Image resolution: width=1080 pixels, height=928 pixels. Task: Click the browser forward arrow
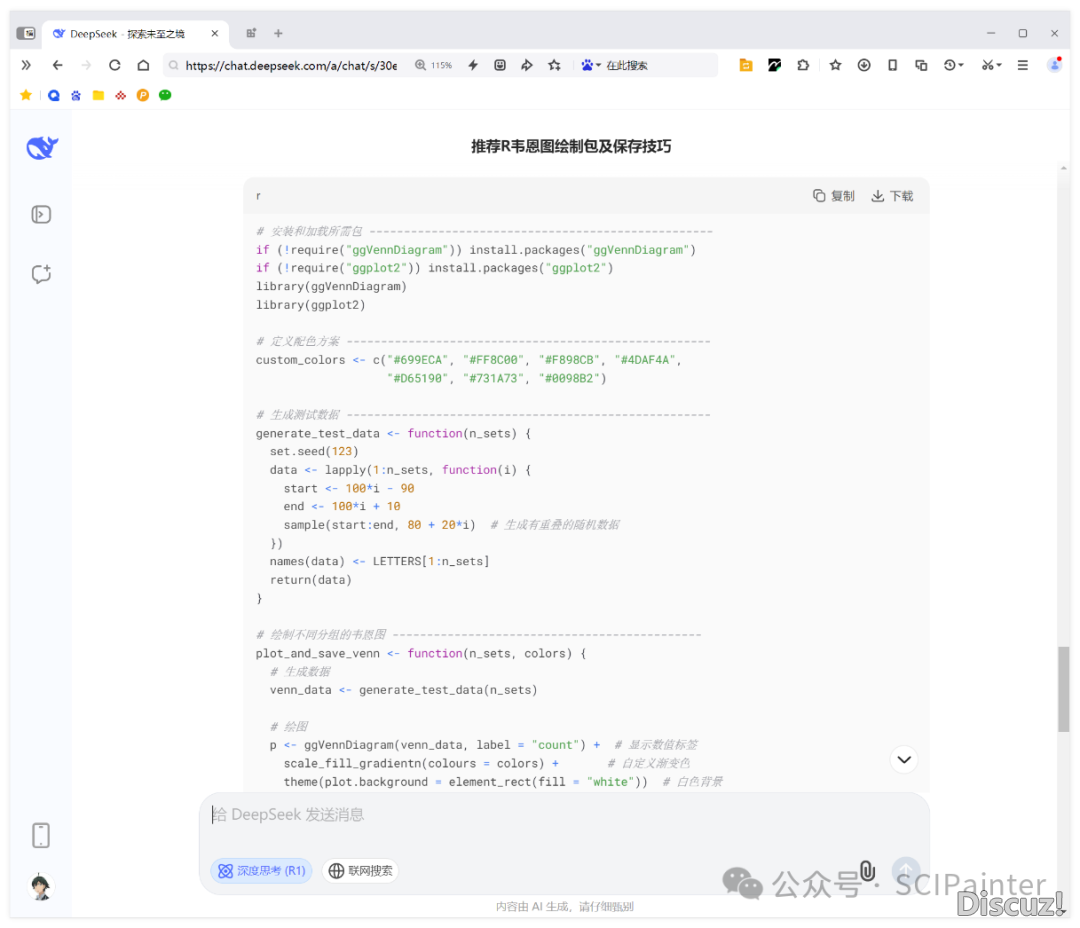(86, 65)
